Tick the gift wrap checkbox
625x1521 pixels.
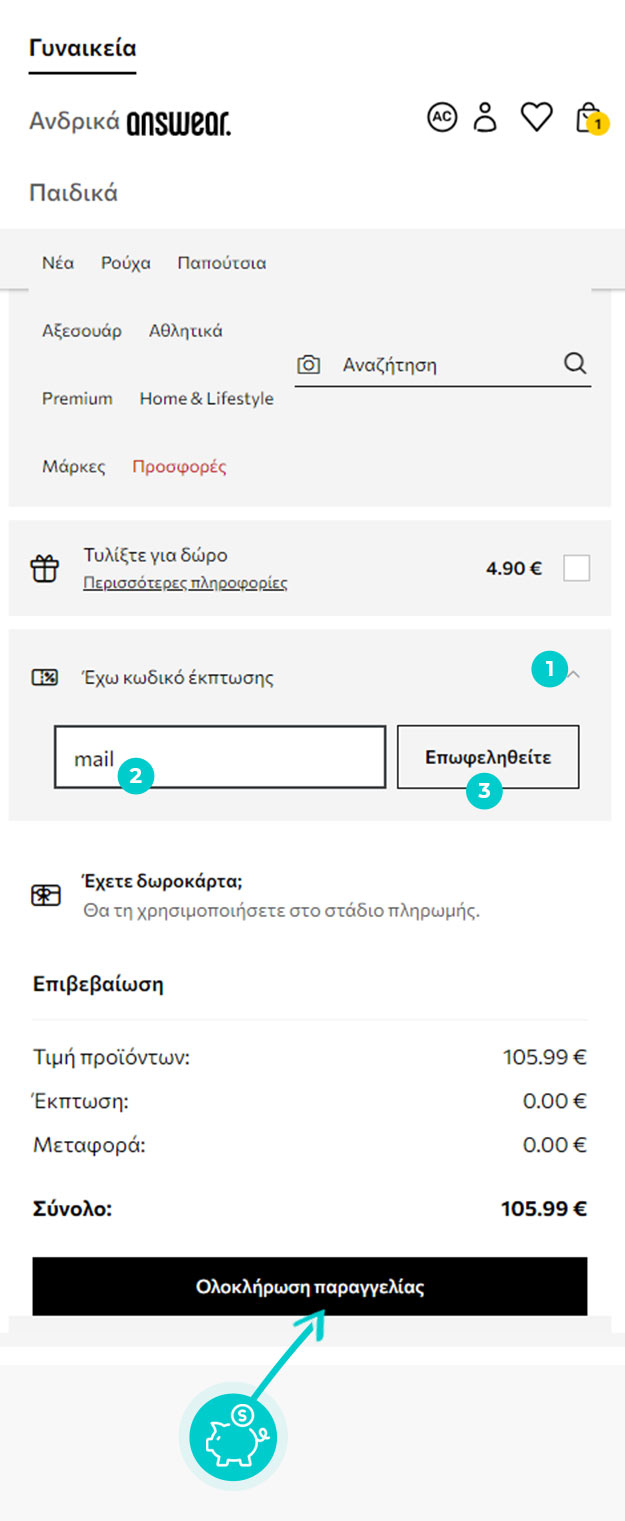click(577, 568)
